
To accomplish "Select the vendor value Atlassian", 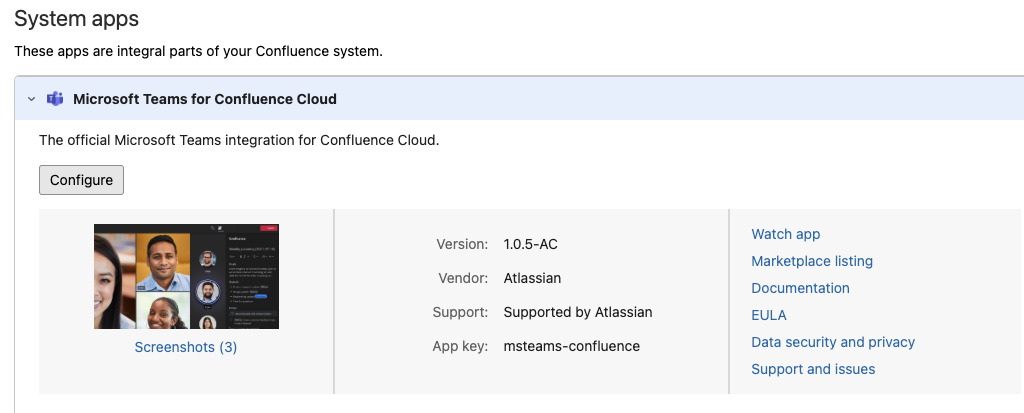I will coord(532,278).
